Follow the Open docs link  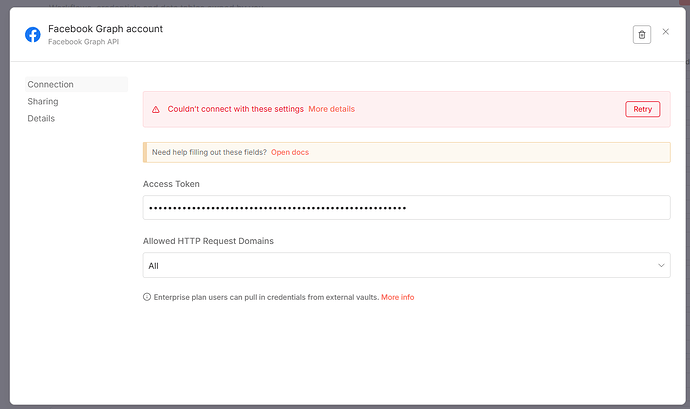pyautogui.click(x=290, y=152)
